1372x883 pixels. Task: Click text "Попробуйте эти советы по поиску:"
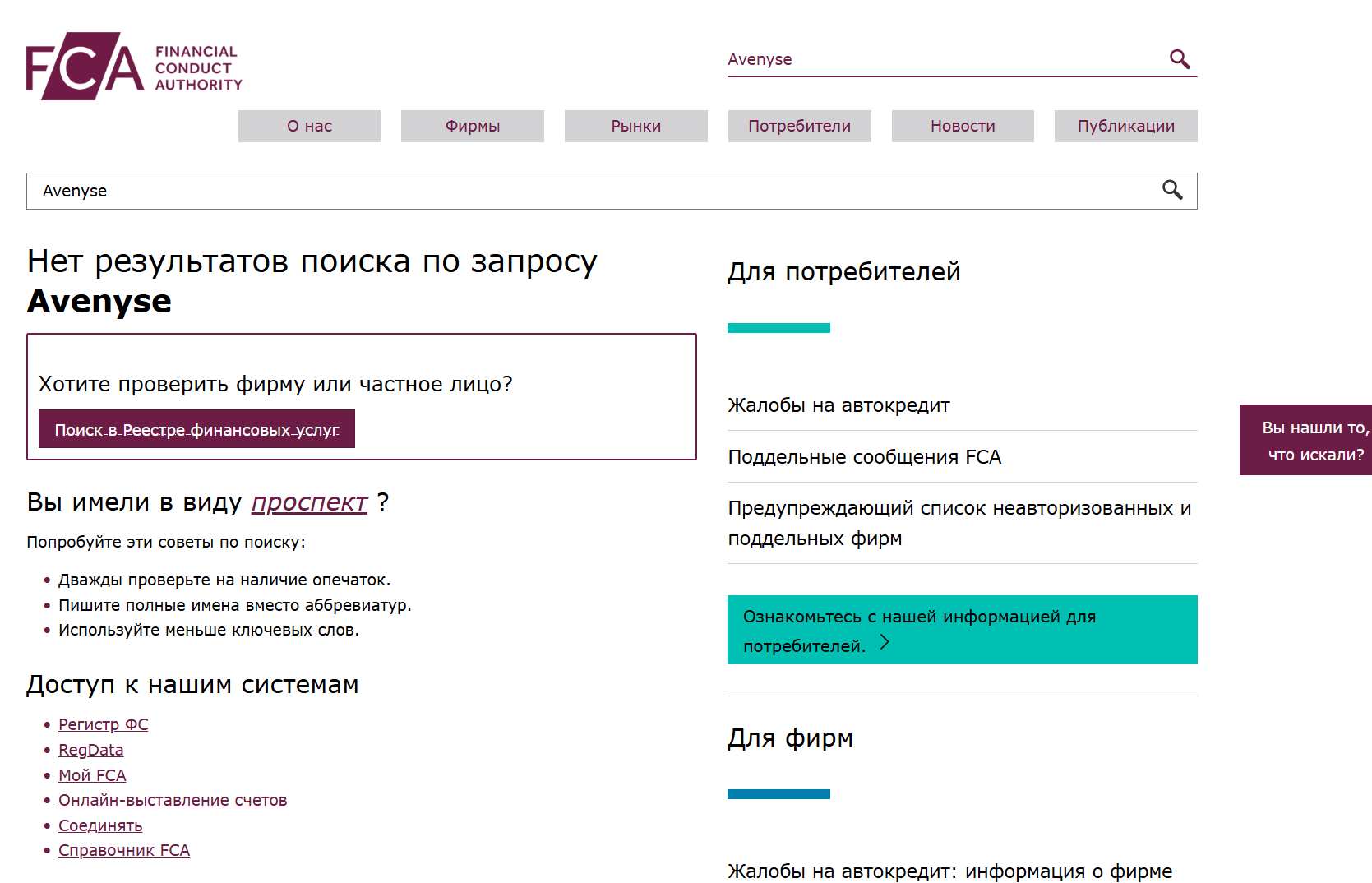pyautogui.click(x=166, y=542)
